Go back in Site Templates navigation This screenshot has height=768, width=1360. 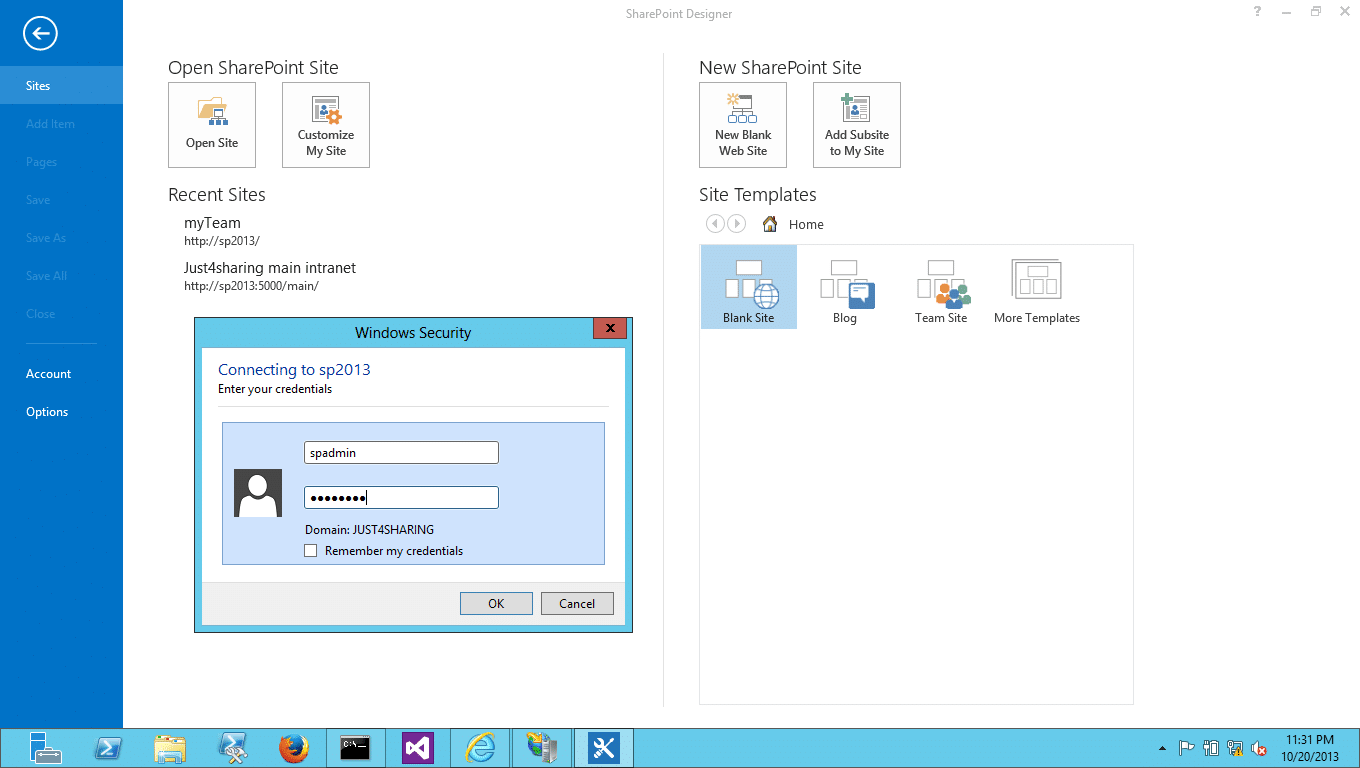[715, 224]
